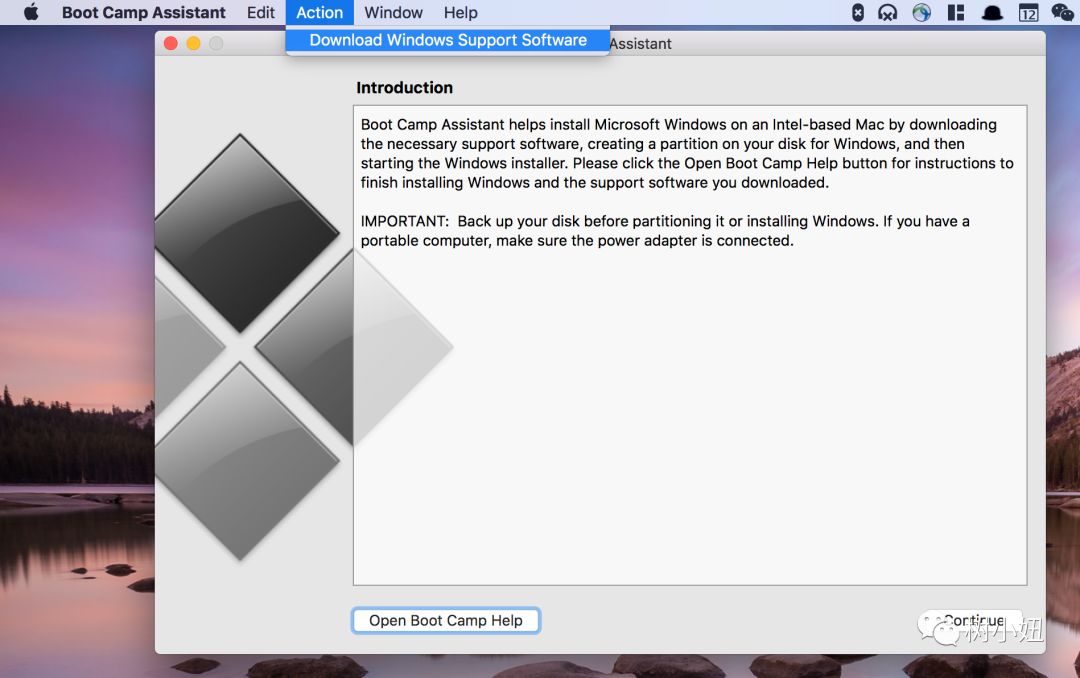Minimize the window with yellow button

(x=194, y=43)
